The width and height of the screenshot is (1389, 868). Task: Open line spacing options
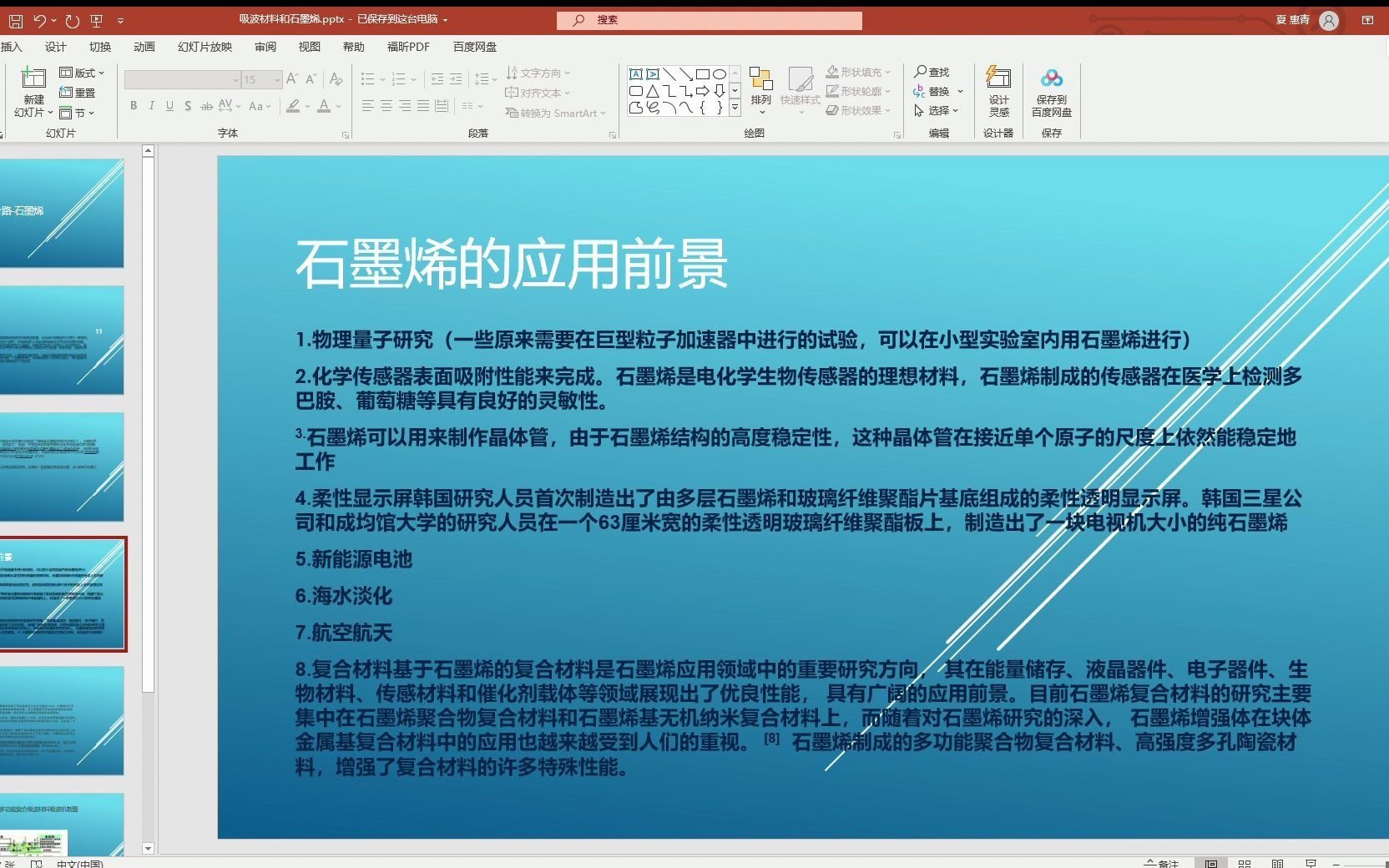point(485,79)
